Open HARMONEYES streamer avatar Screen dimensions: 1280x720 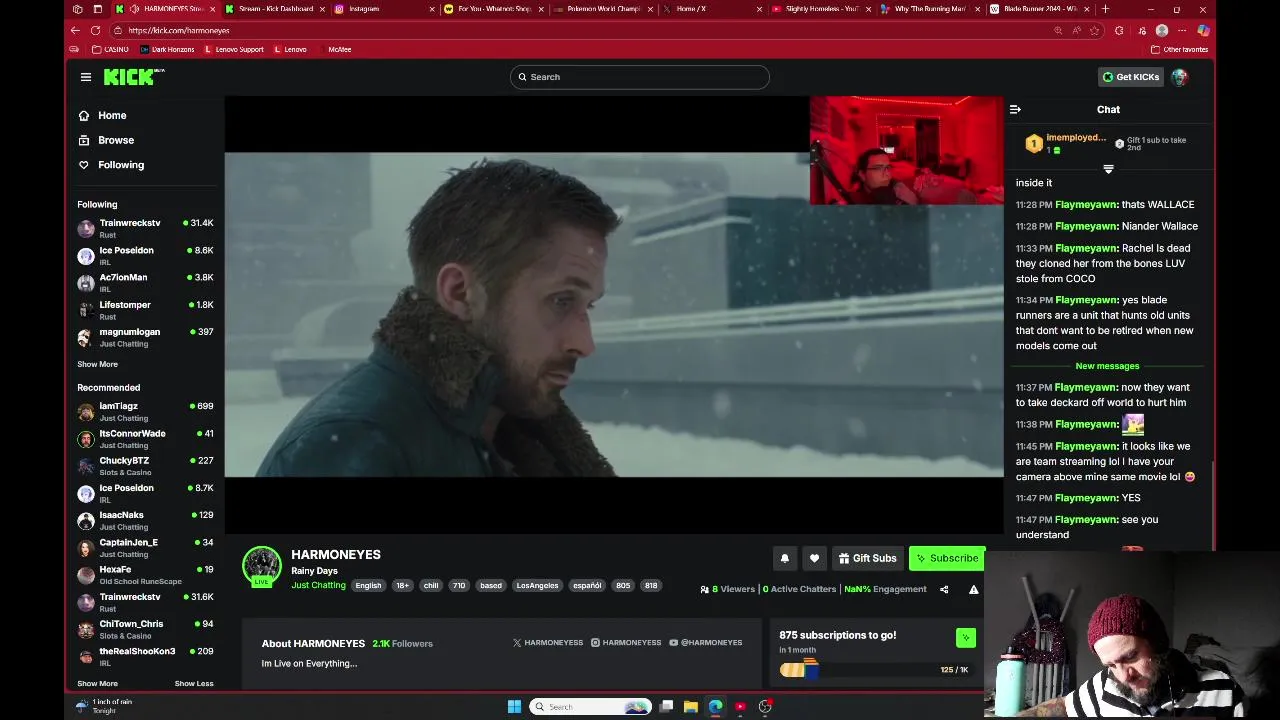pyautogui.click(x=262, y=565)
